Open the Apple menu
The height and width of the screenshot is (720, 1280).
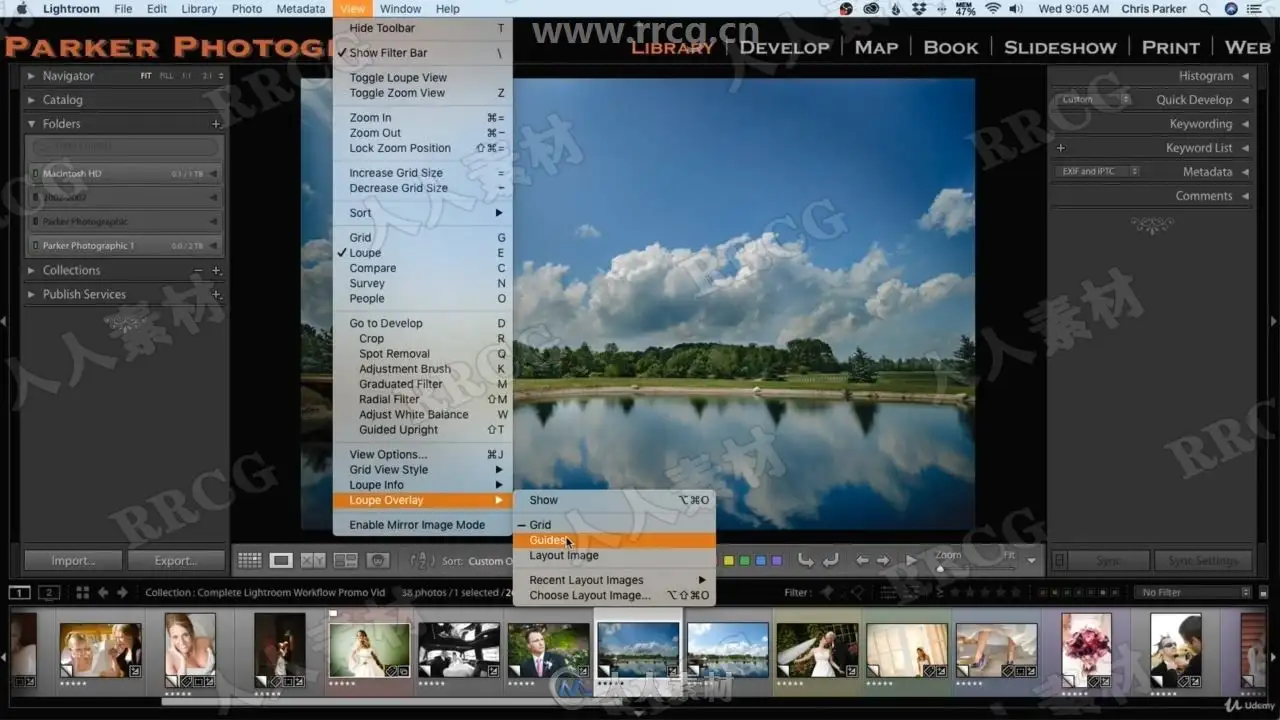click(21, 9)
